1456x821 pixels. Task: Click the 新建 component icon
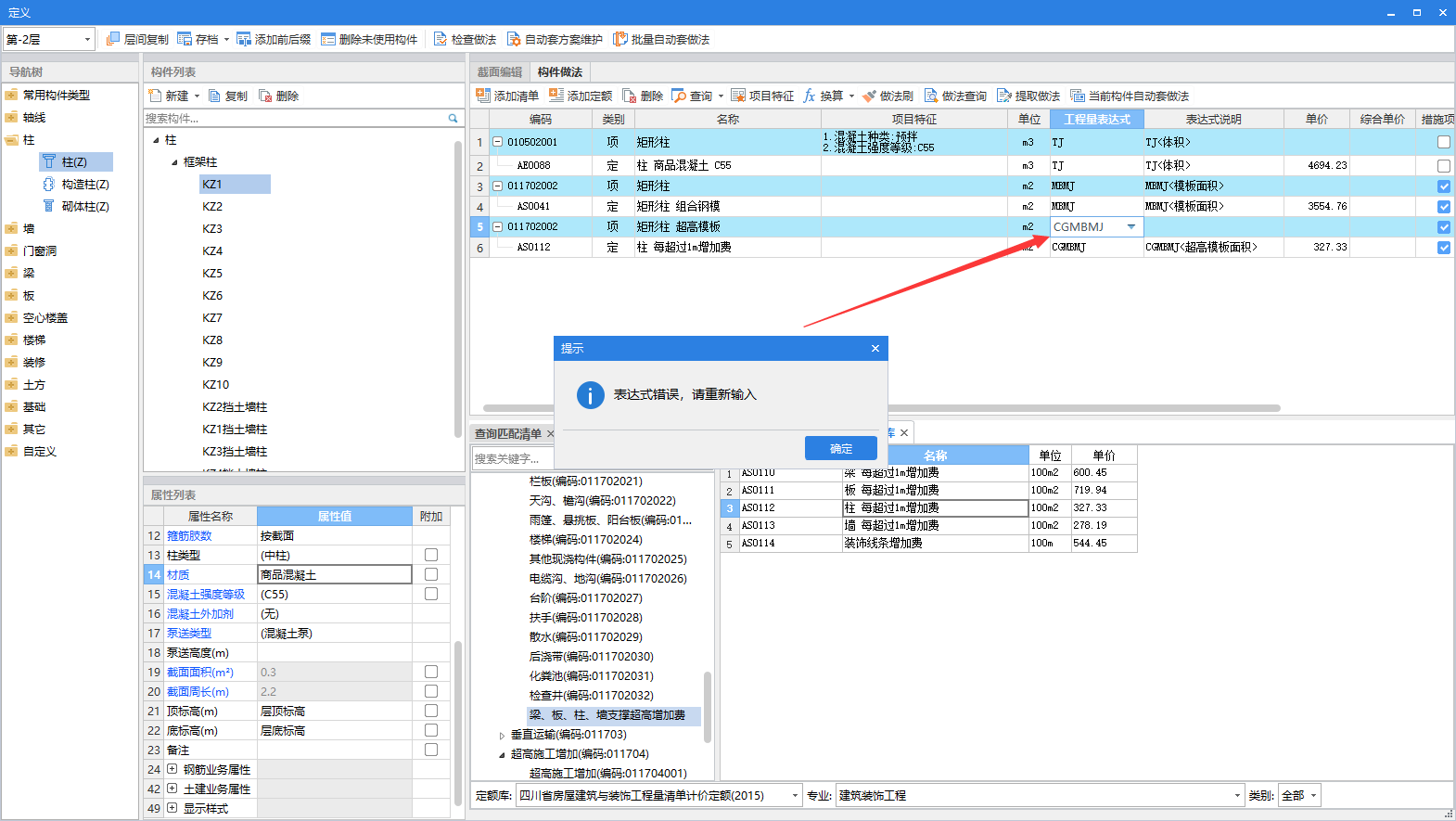tap(155, 96)
